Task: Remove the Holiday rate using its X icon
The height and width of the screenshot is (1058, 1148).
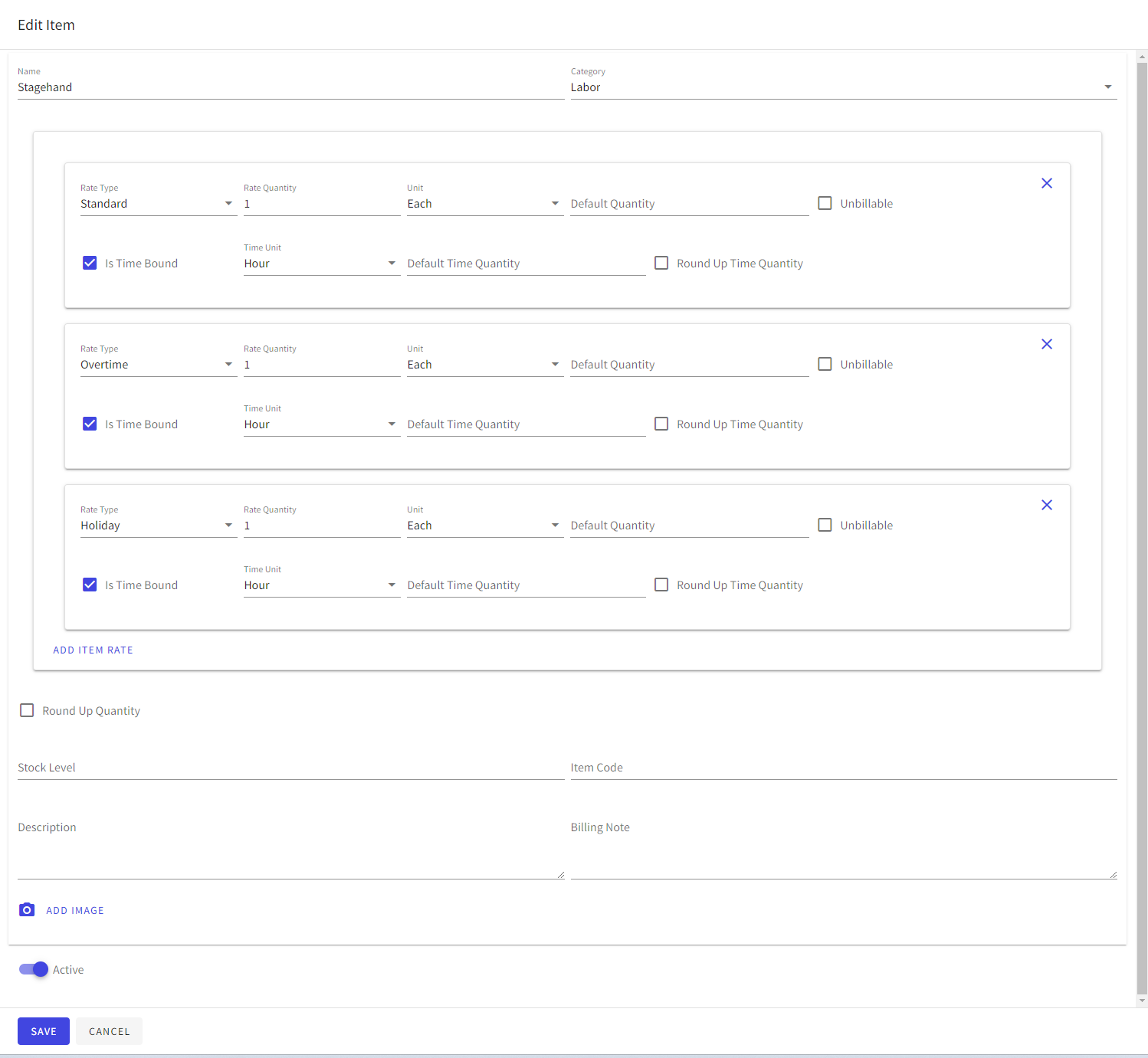Action: (x=1047, y=505)
